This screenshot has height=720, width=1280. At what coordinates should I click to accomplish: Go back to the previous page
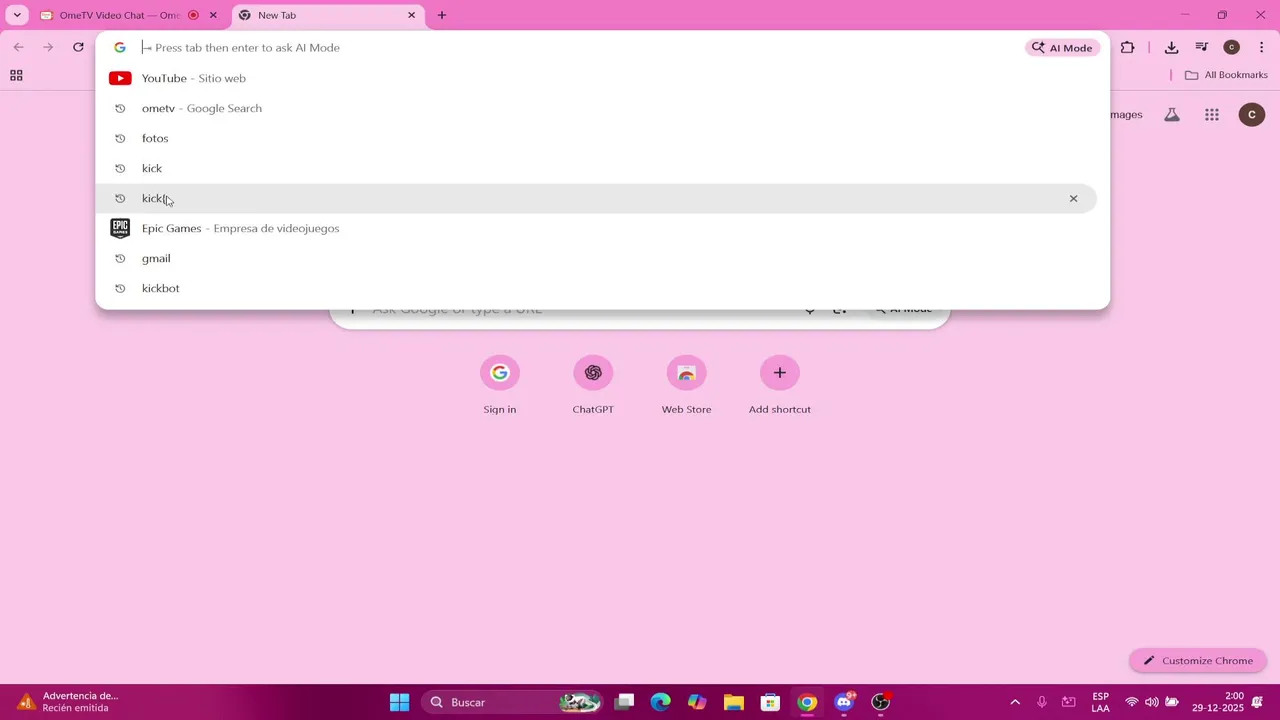(18, 47)
